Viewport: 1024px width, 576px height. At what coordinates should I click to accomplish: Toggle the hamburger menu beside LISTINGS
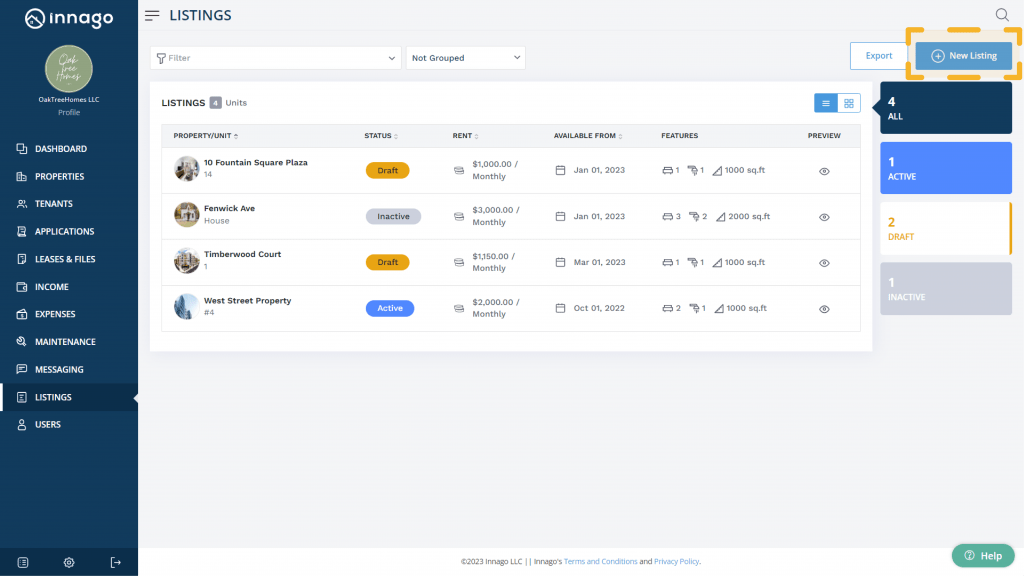pos(151,15)
